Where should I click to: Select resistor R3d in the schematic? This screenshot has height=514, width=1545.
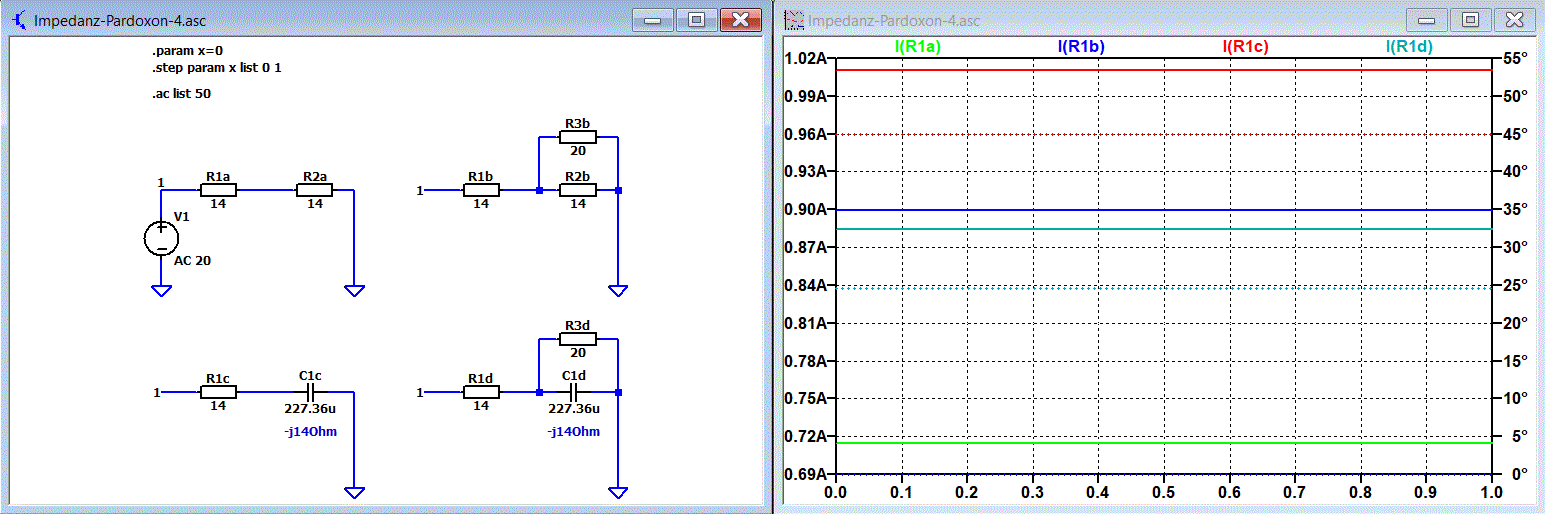click(x=578, y=340)
